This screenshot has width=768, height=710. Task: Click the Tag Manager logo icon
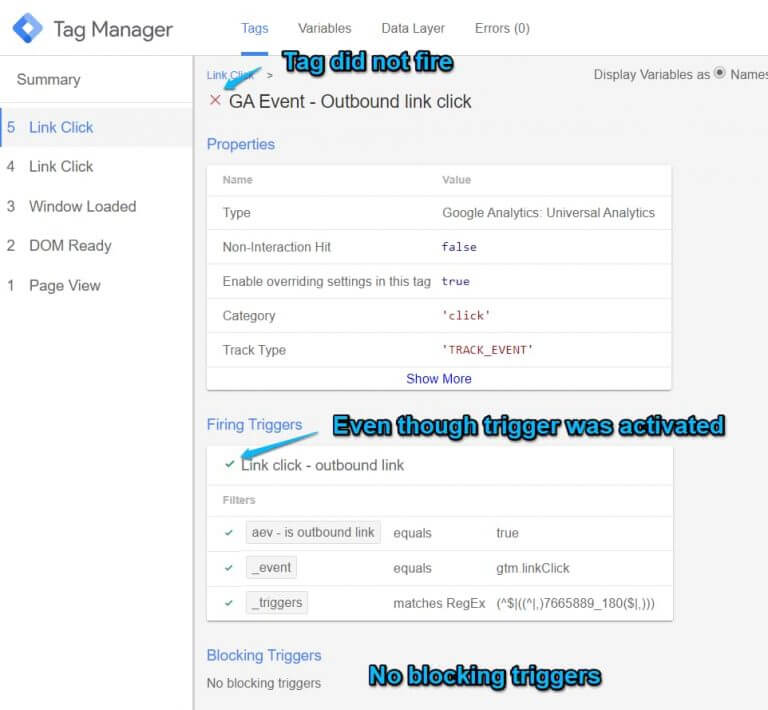(x=28, y=29)
